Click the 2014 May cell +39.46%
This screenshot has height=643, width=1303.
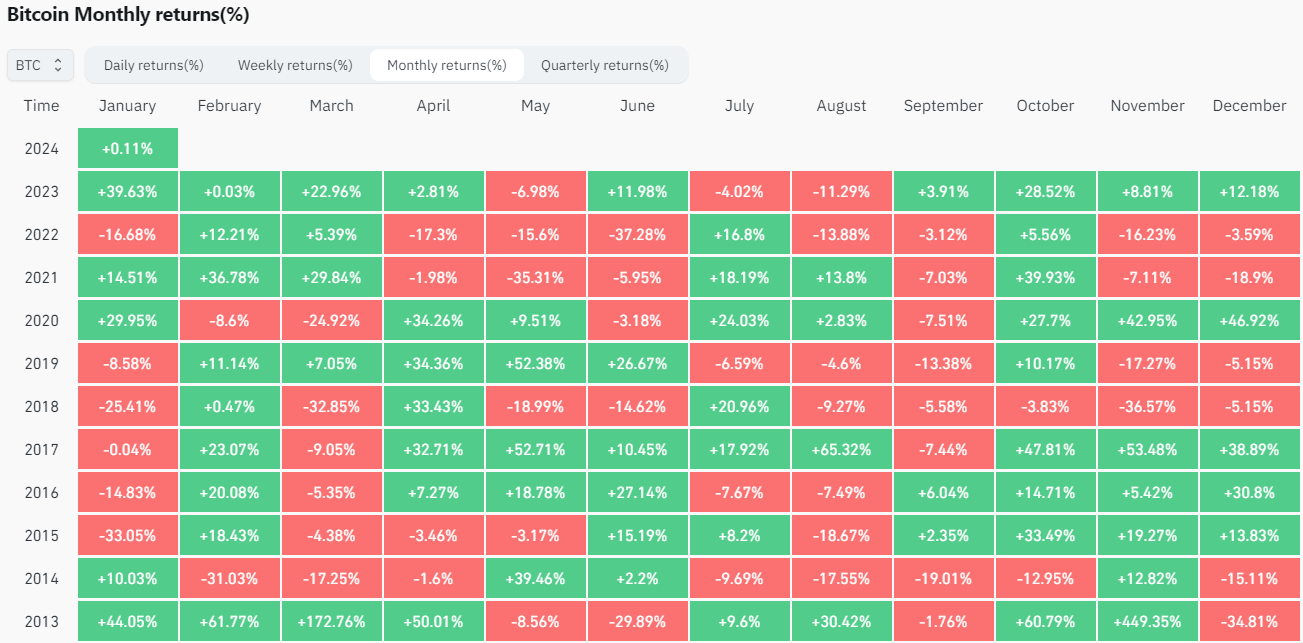[535, 578]
